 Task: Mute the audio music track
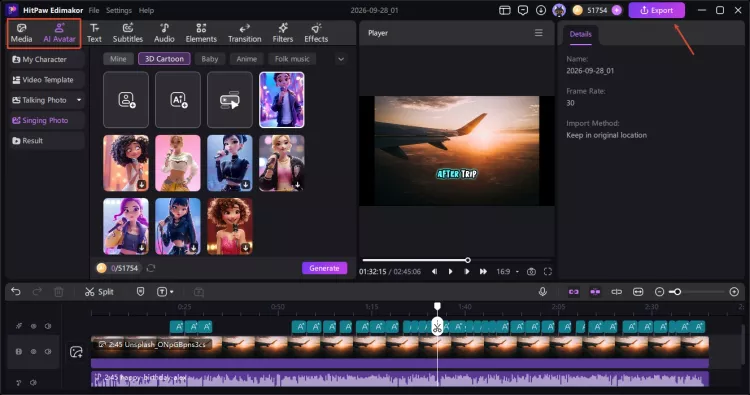coord(33,383)
